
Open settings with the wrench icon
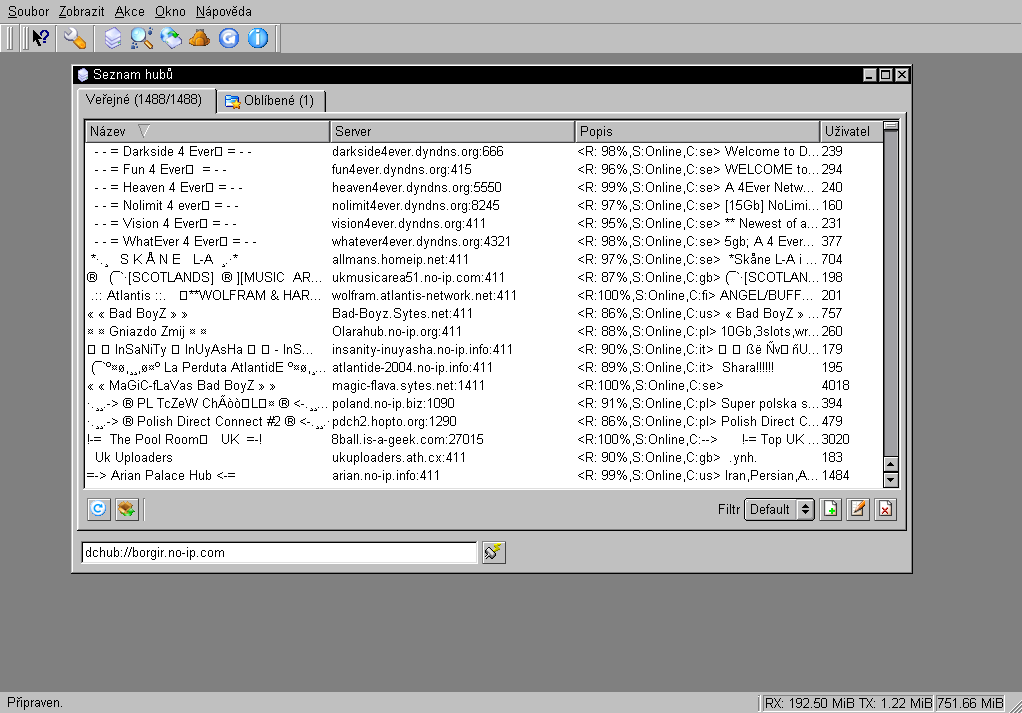pos(74,38)
